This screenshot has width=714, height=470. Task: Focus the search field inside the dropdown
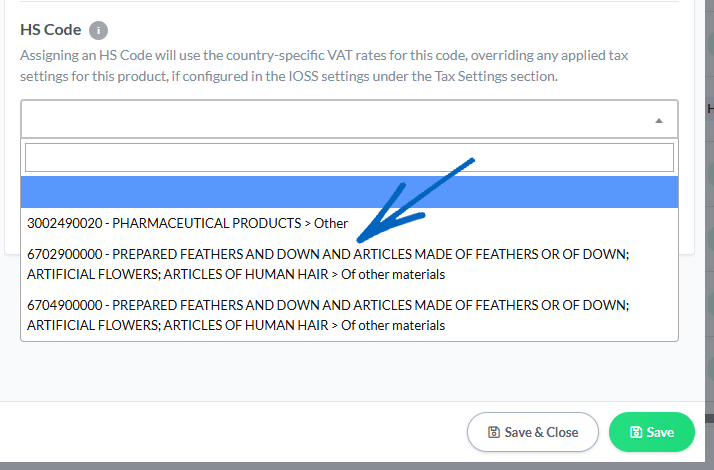(349, 158)
